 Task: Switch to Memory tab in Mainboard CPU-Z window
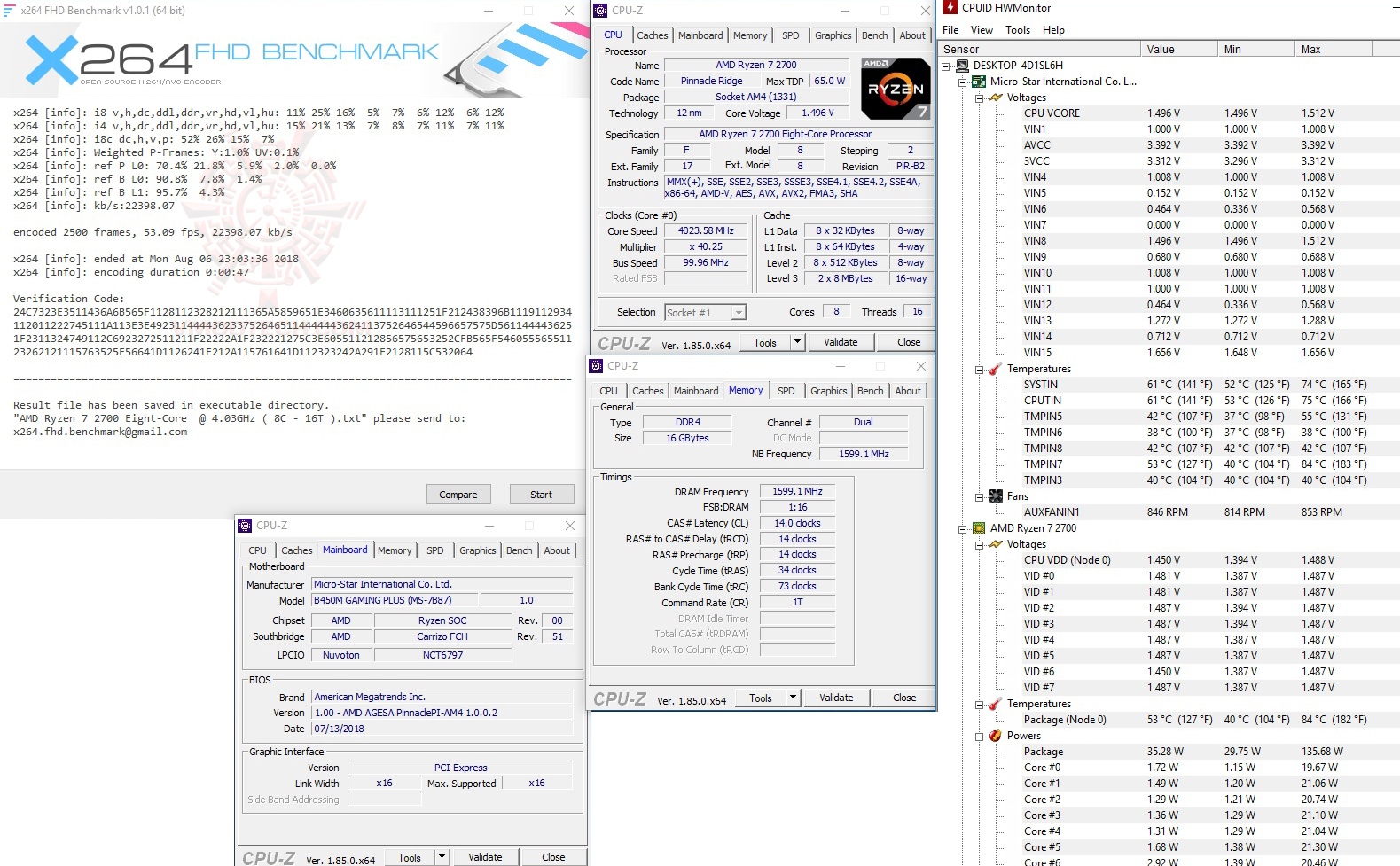click(x=395, y=550)
